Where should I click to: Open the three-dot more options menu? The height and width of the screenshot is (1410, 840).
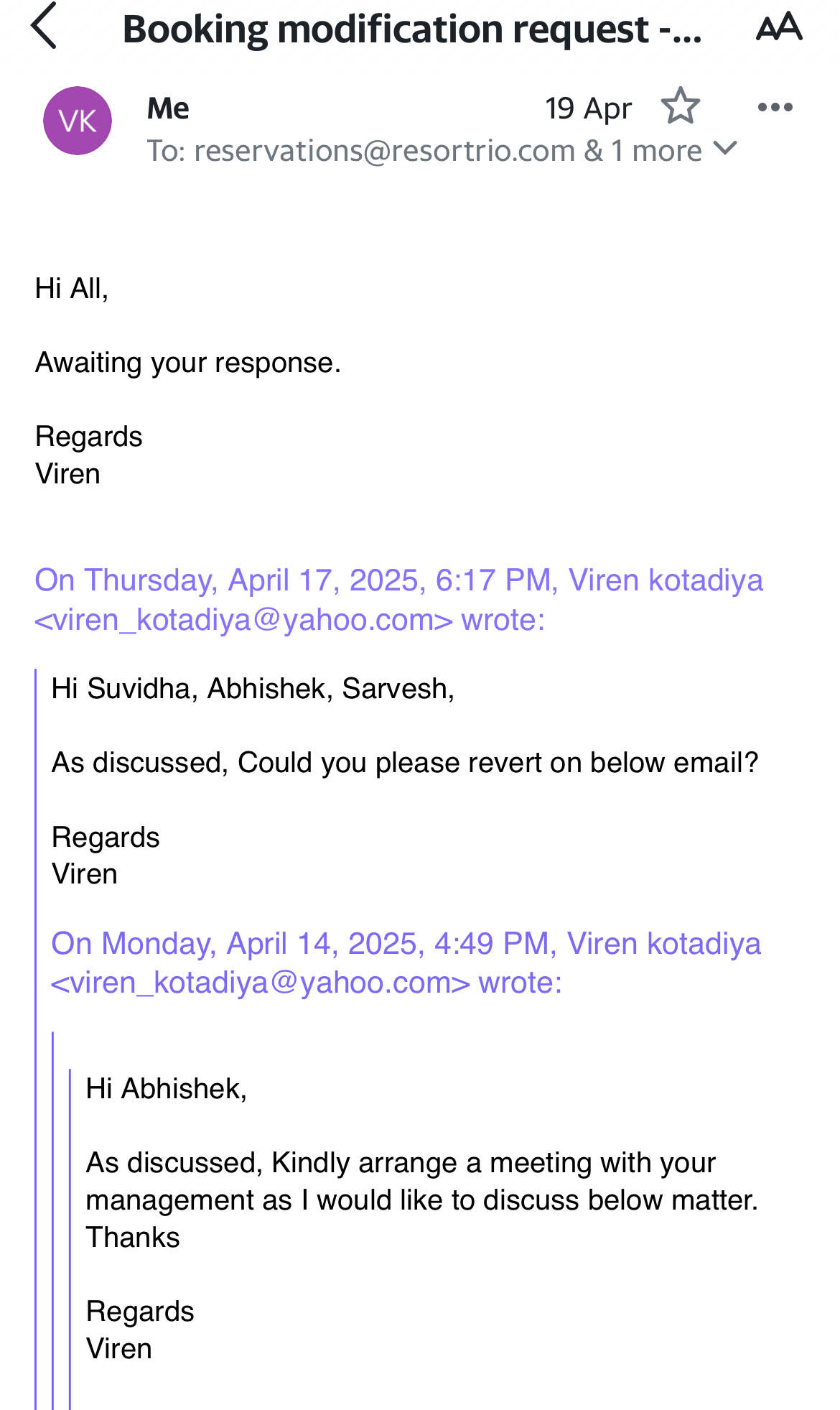pos(775,108)
